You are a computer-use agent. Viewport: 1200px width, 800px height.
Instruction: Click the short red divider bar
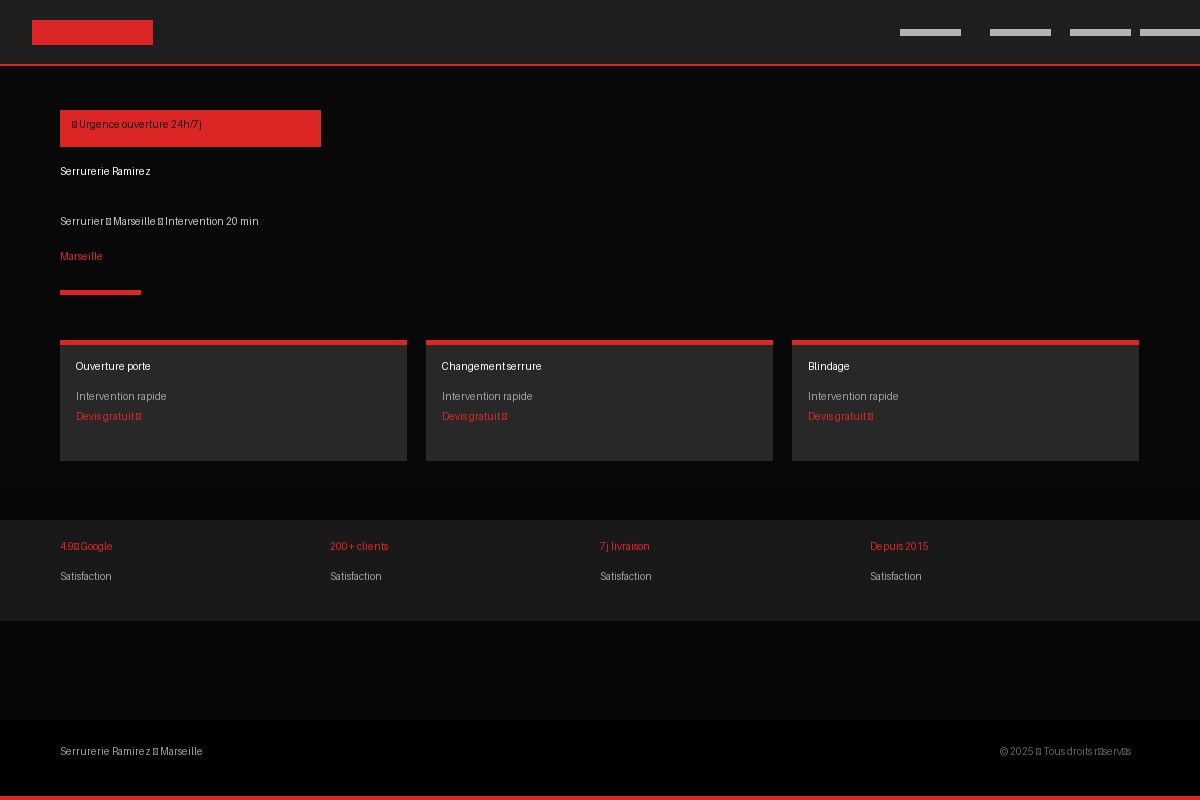pyautogui.click(x=100, y=292)
